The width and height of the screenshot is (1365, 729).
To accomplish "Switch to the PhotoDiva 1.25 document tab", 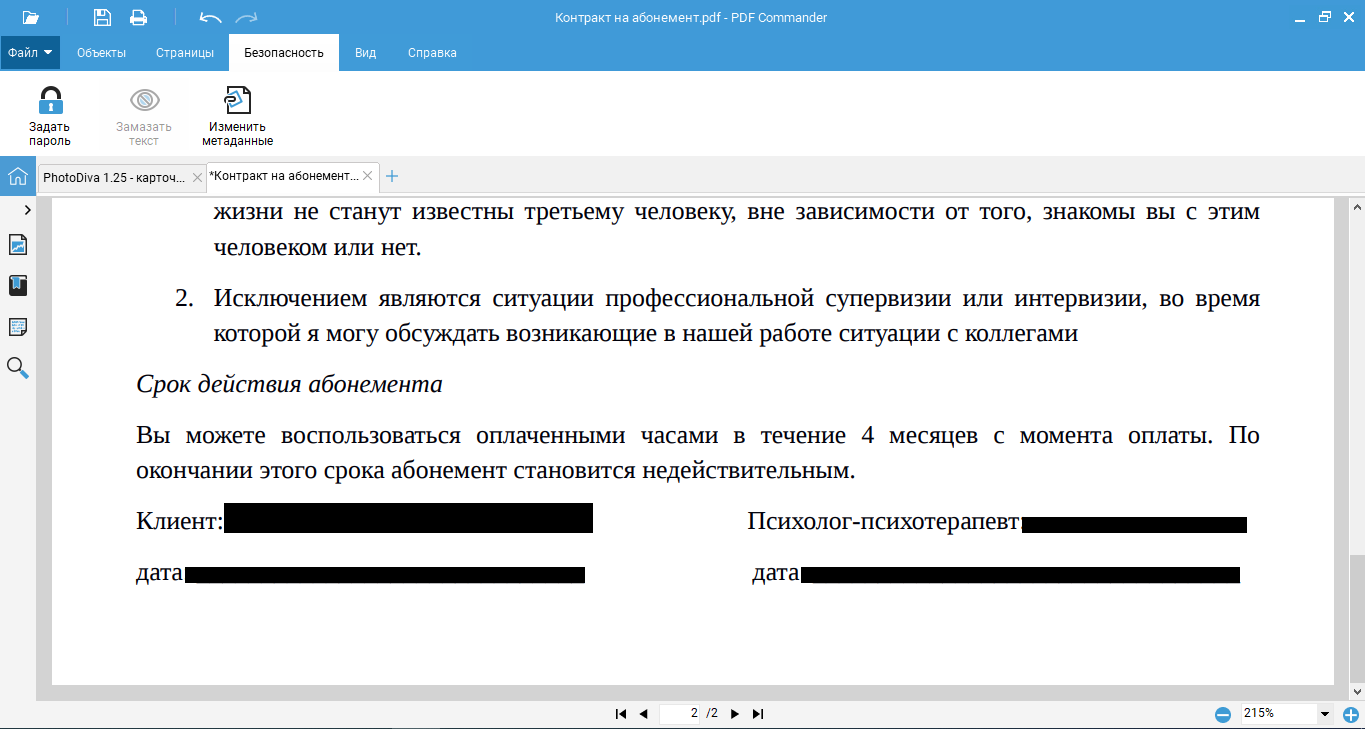I will pyautogui.click(x=114, y=177).
